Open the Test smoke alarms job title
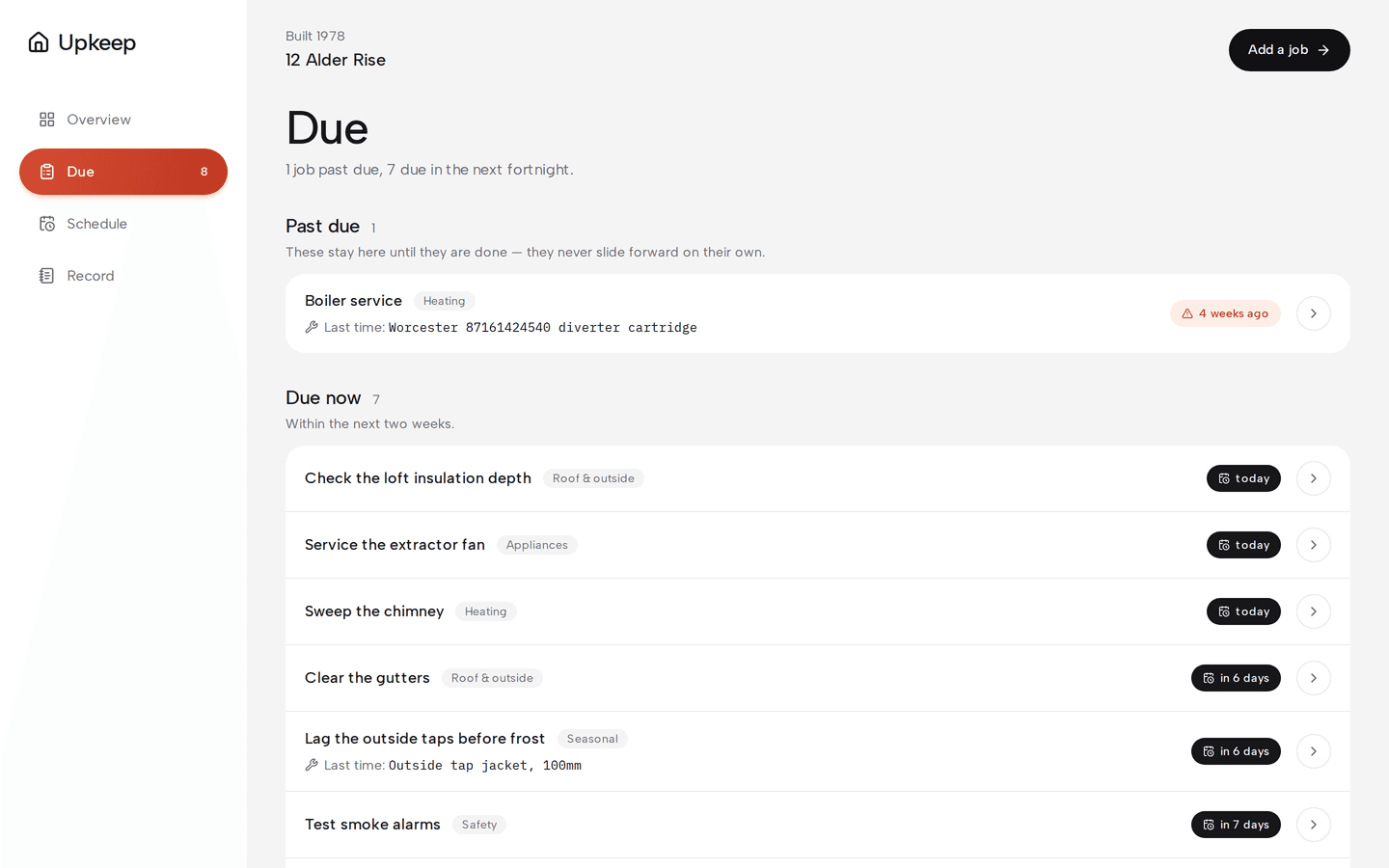 (x=372, y=825)
